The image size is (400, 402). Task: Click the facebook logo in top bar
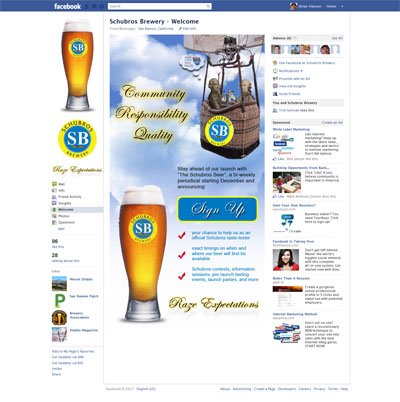coord(67,6)
